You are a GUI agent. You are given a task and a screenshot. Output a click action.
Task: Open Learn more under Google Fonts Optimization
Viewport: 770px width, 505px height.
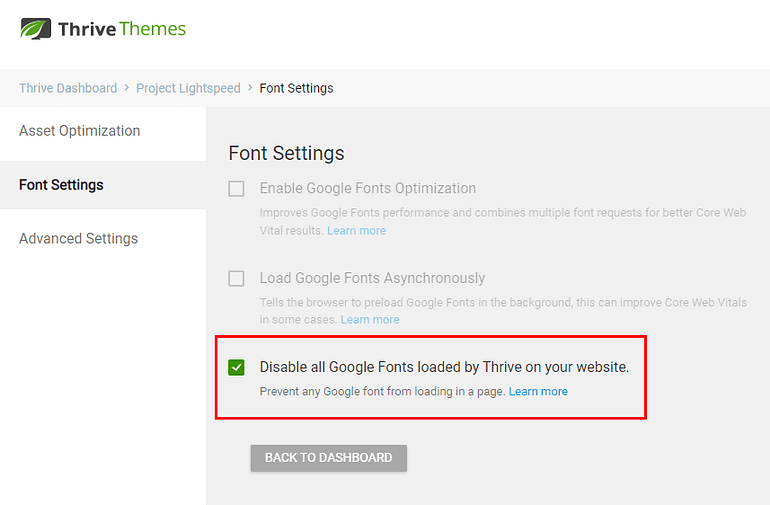(357, 231)
